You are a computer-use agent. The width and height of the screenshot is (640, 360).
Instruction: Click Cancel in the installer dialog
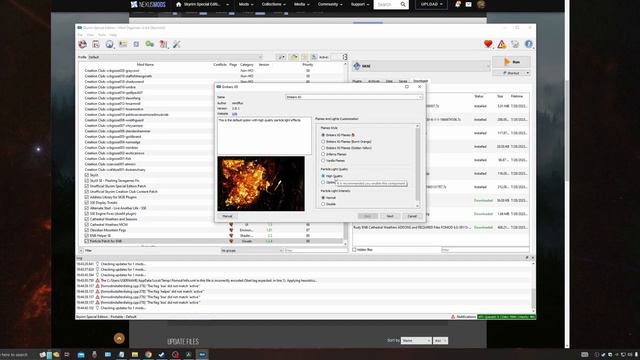point(412,216)
